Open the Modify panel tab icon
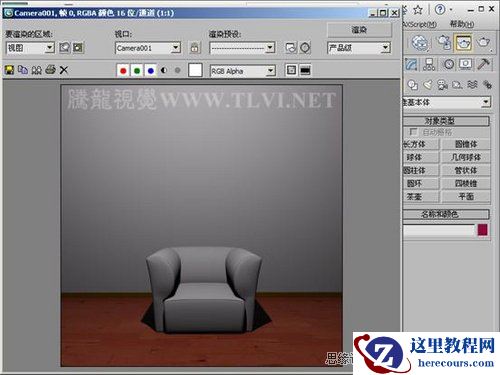 tap(411, 64)
